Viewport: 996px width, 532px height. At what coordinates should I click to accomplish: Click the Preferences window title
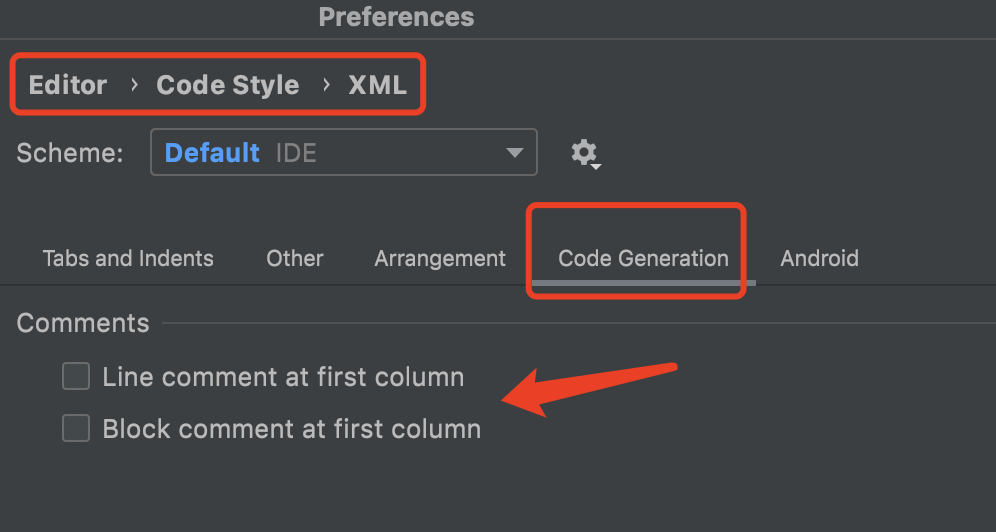click(x=396, y=17)
